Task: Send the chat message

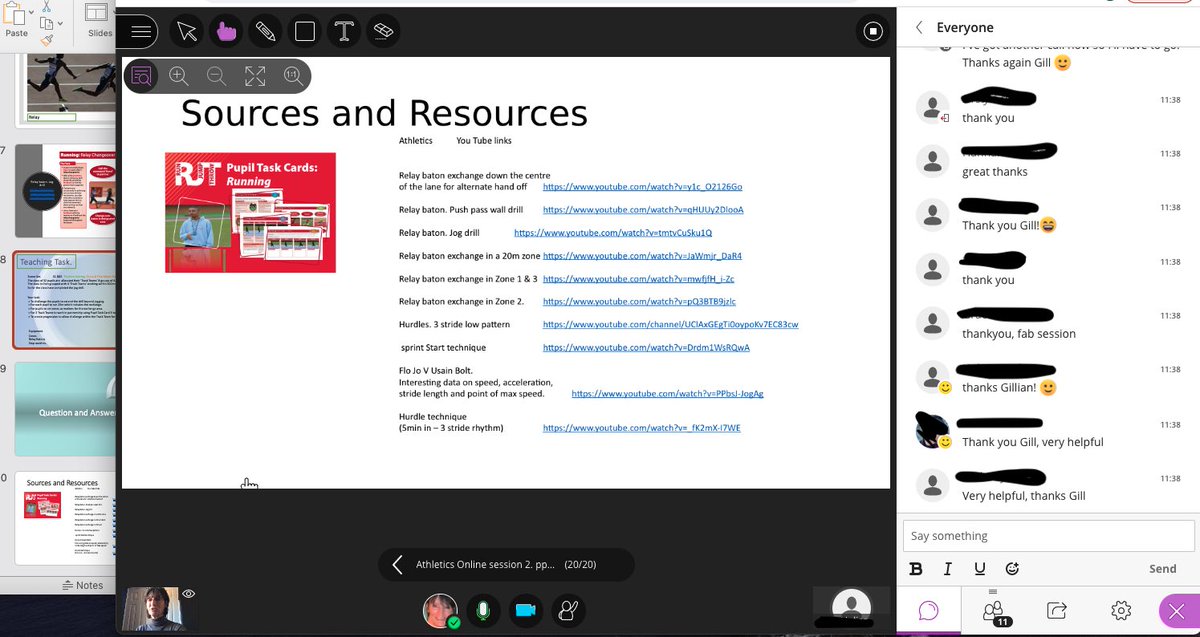Action: pyautogui.click(x=1162, y=569)
